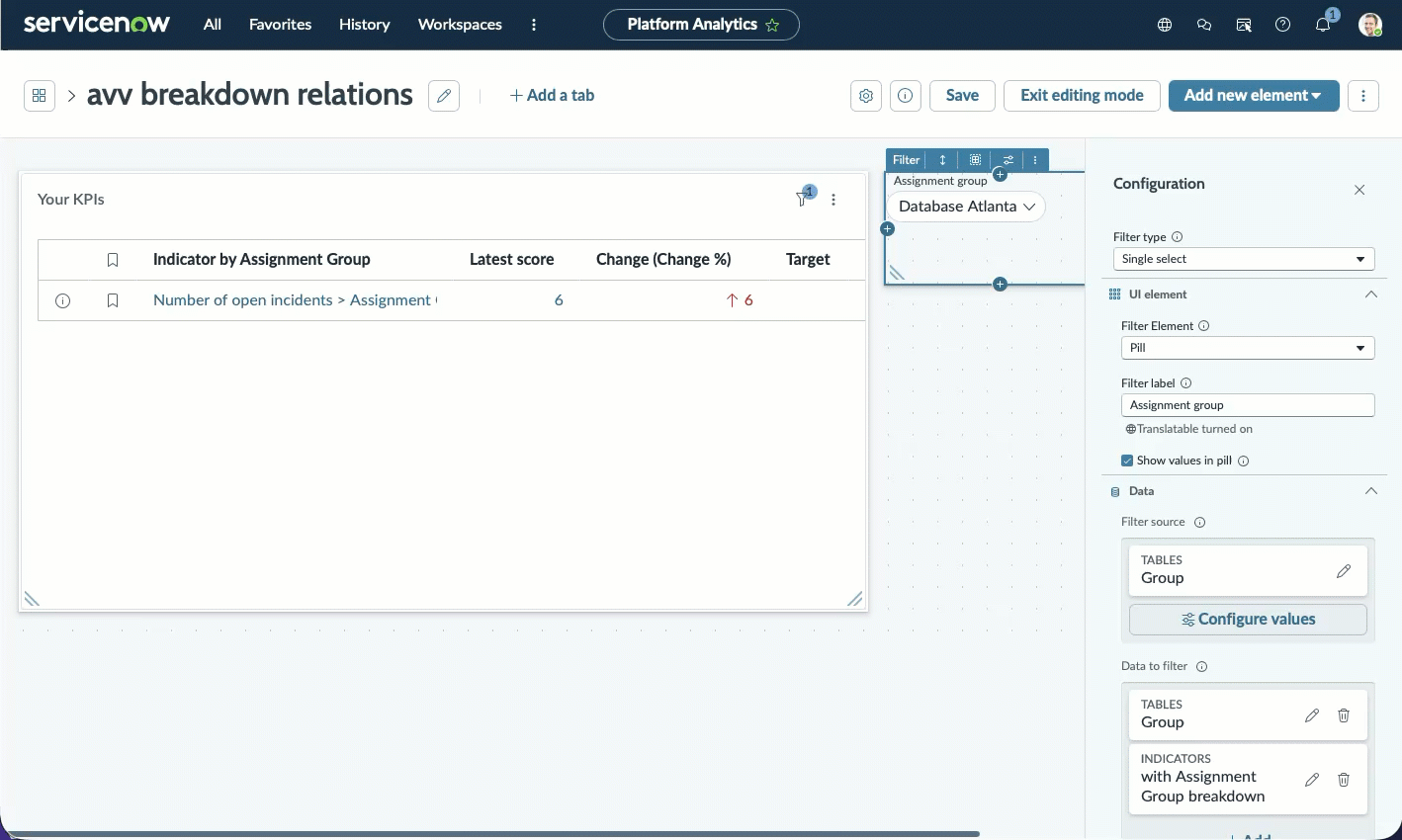The height and width of the screenshot is (840, 1402).
Task: Open the Filter widget kebab menu
Action: click(x=1035, y=160)
